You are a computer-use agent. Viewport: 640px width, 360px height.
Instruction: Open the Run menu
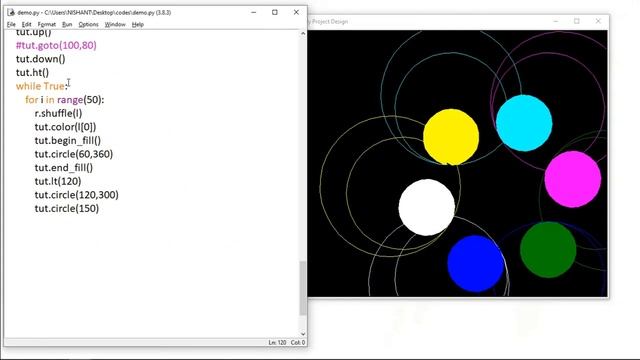pos(67,24)
